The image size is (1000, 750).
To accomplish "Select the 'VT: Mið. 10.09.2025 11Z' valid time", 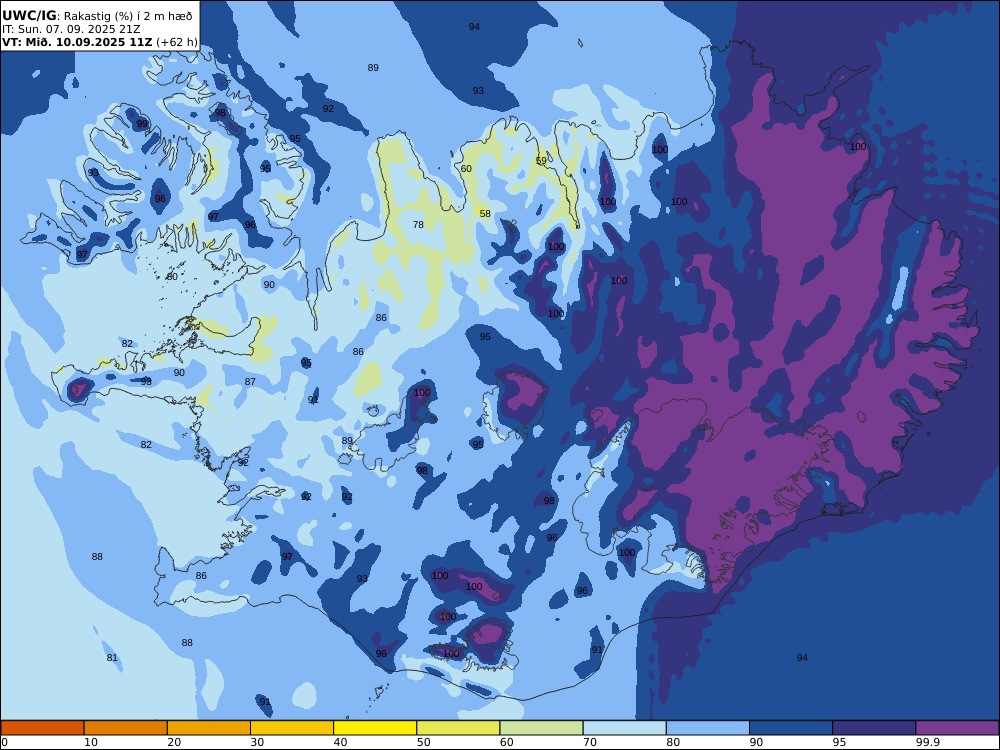I will (77, 42).
